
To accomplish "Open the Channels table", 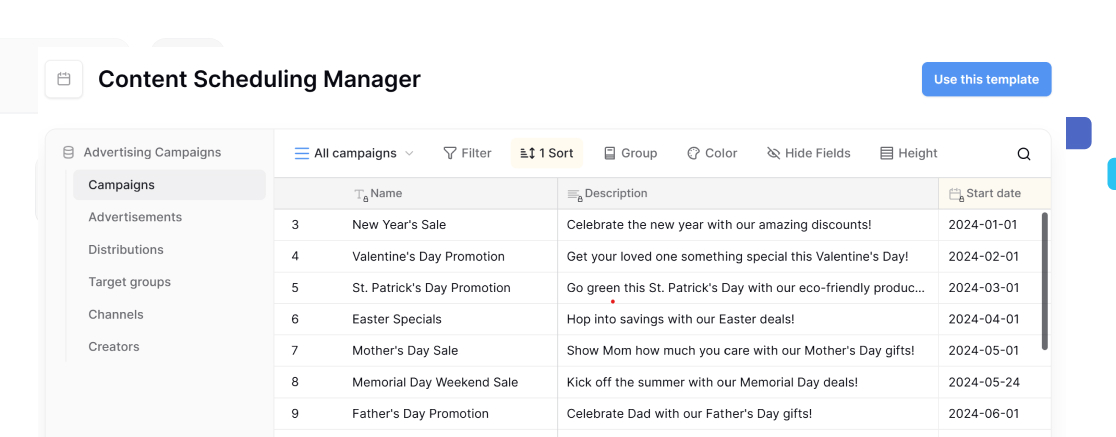I will [x=116, y=315].
